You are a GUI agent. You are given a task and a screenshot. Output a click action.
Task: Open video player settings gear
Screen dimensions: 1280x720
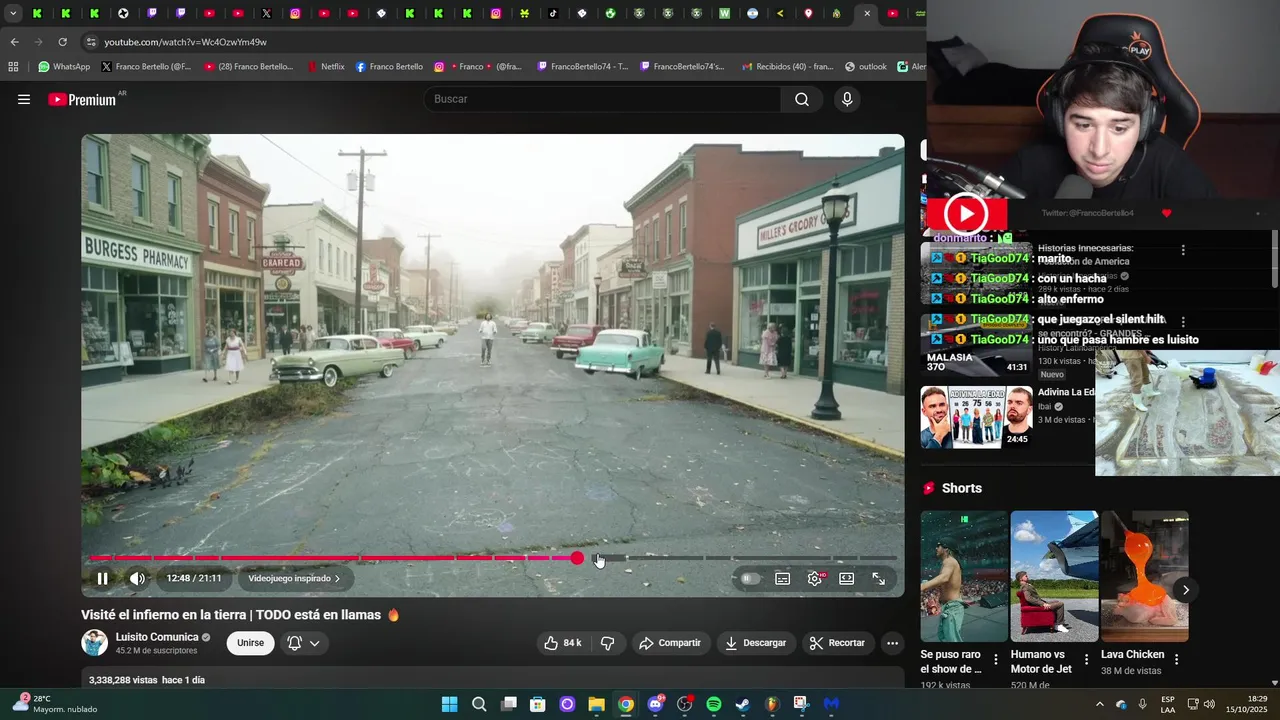(815, 578)
